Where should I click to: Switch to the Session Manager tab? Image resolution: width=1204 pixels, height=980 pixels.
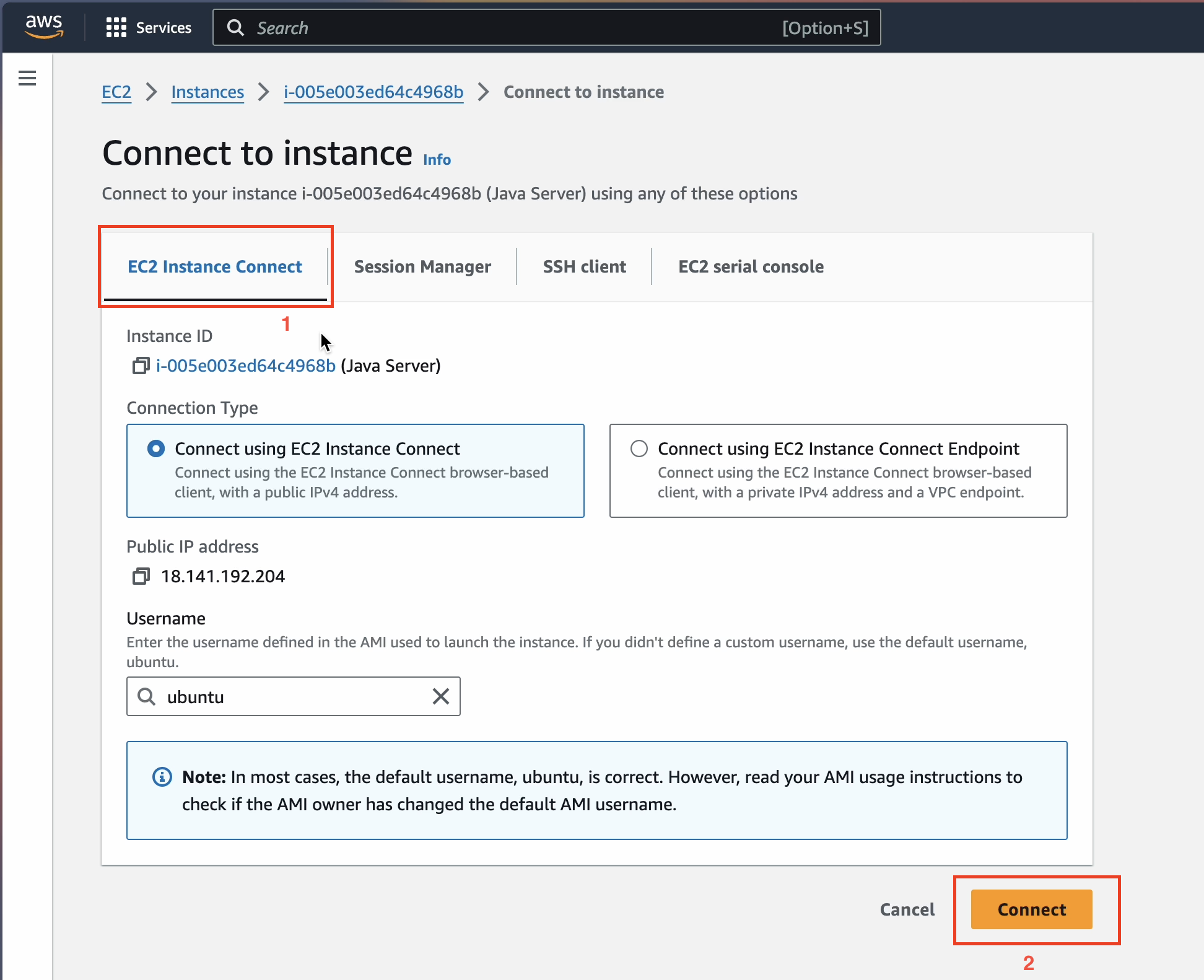(x=422, y=266)
